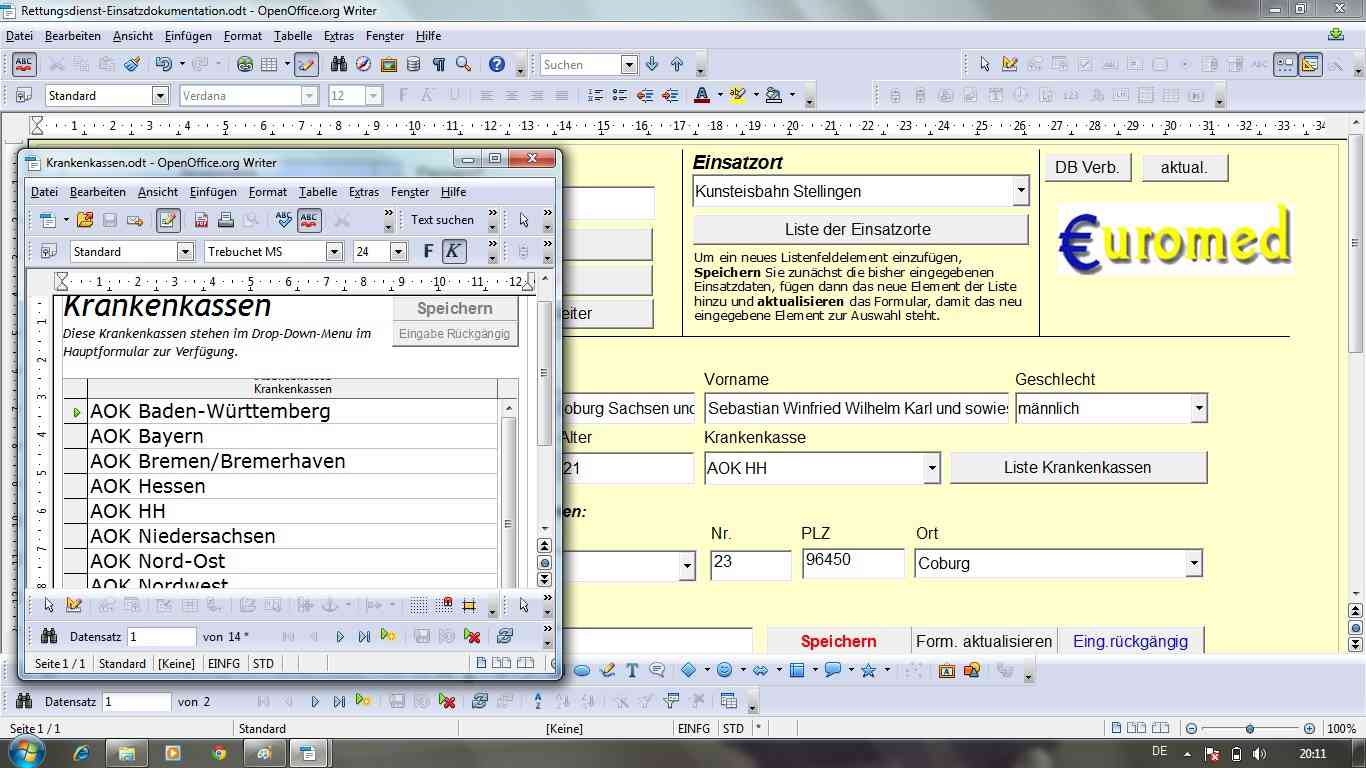Delete the current record using the red X icon
Screen dimensions: 1366x768
pos(472,637)
